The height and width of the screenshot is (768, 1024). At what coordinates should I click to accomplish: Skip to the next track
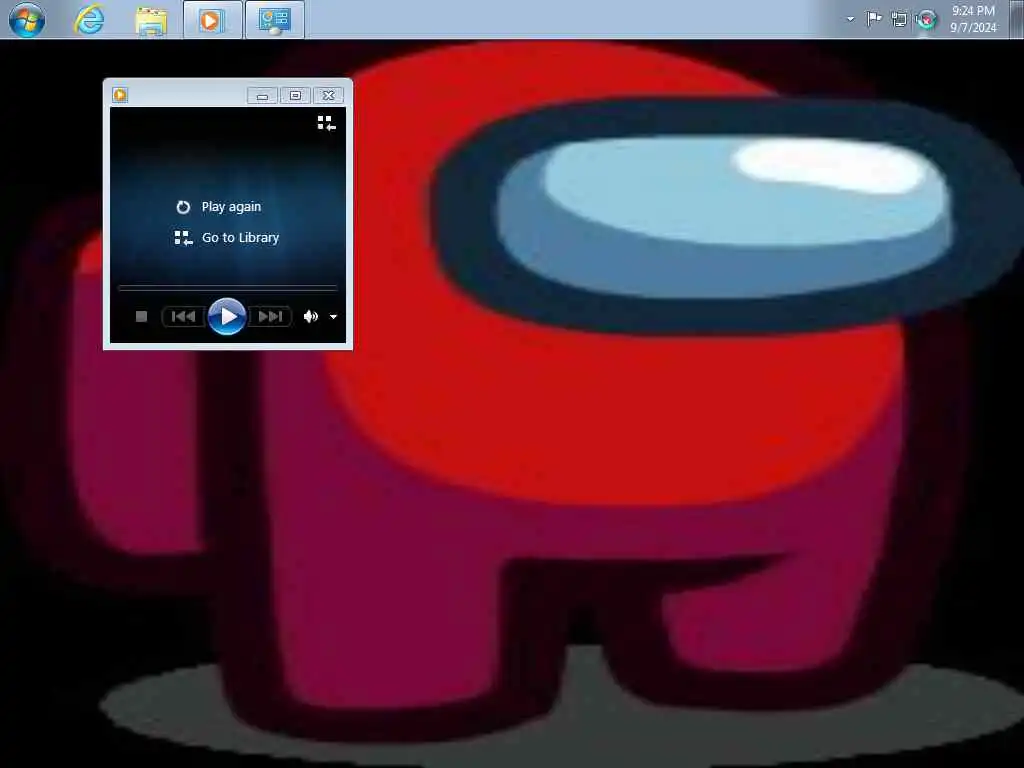tap(270, 317)
